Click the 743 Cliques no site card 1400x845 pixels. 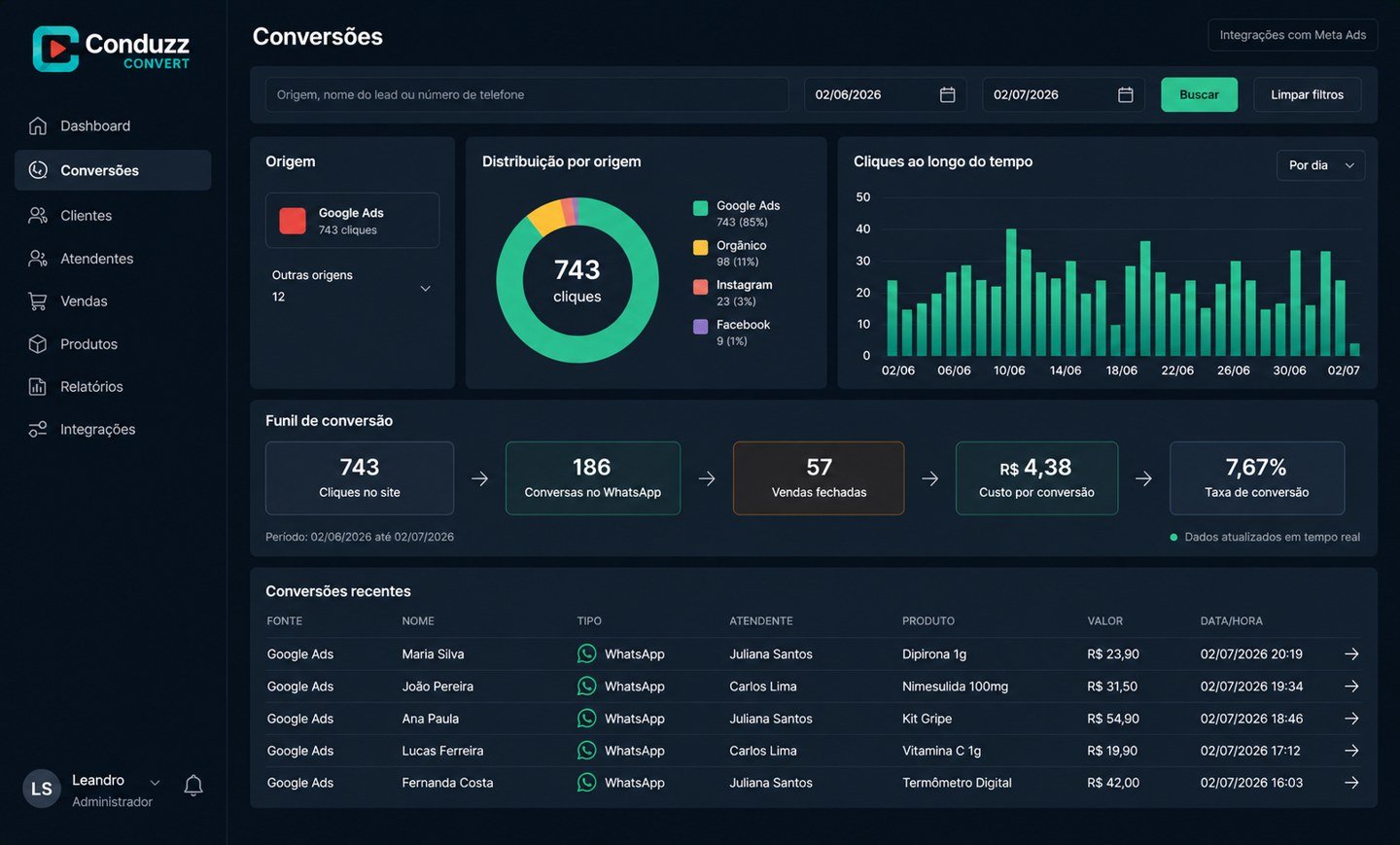click(x=360, y=478)
